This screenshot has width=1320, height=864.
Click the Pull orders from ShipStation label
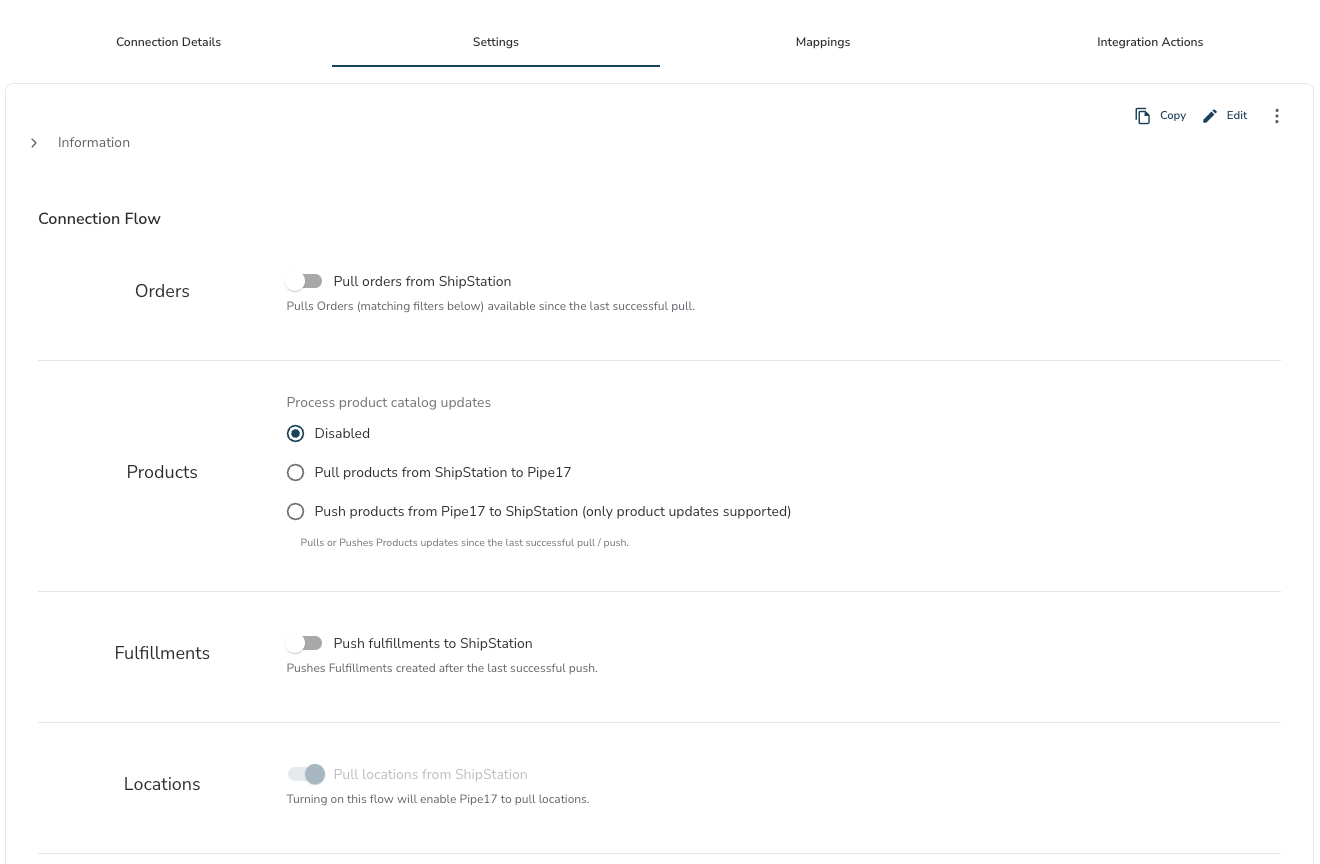coord(422,282)
